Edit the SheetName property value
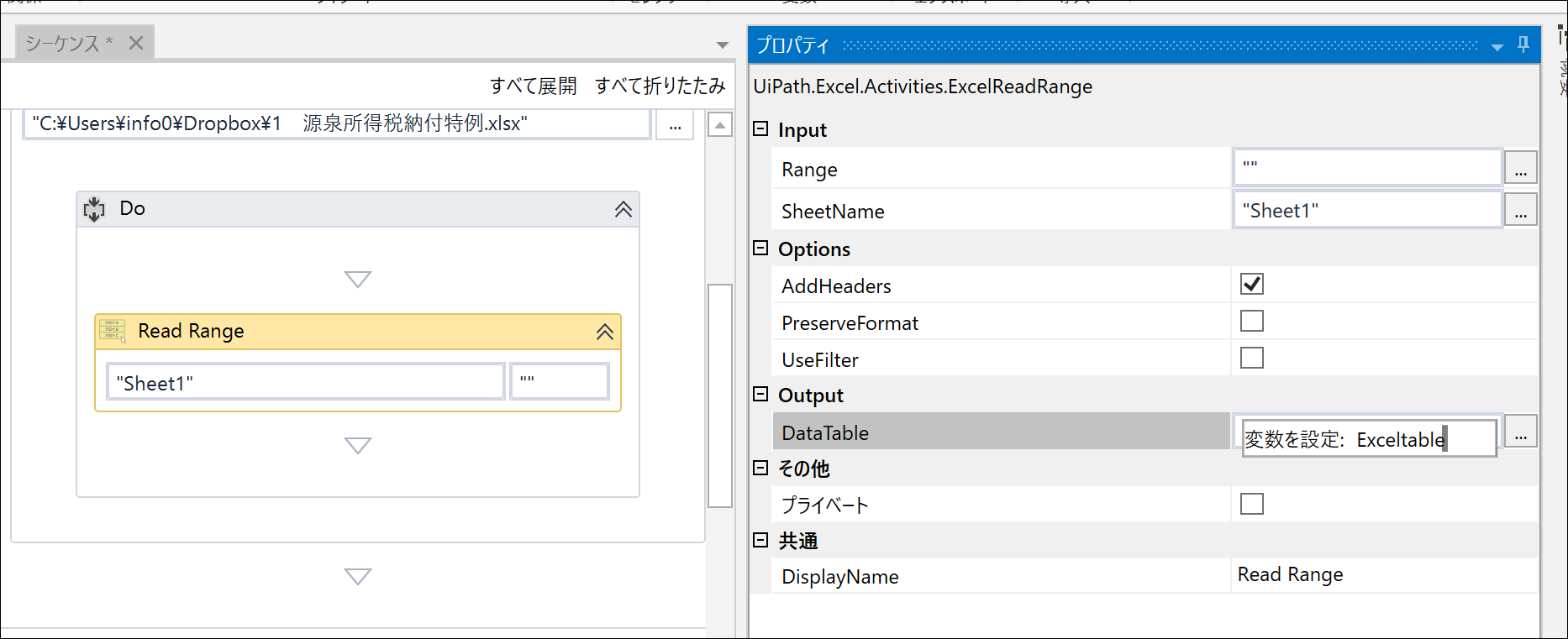1568x639 pixels. pos(1367,210)
